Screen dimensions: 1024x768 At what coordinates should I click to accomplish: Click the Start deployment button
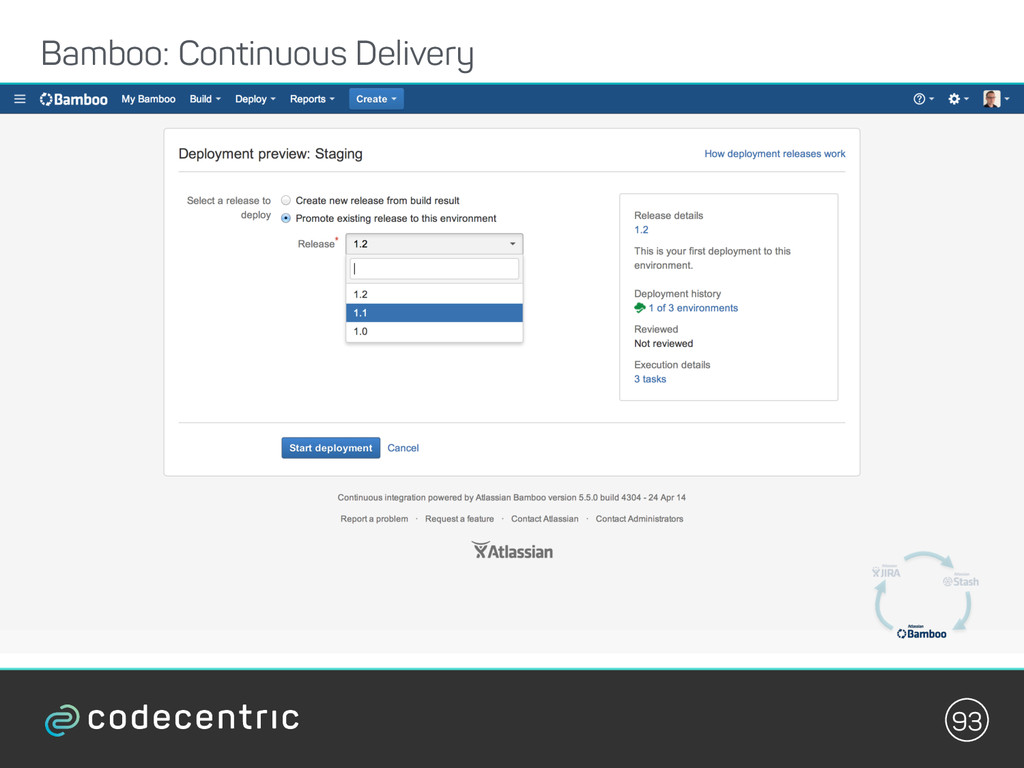point(330,448)
